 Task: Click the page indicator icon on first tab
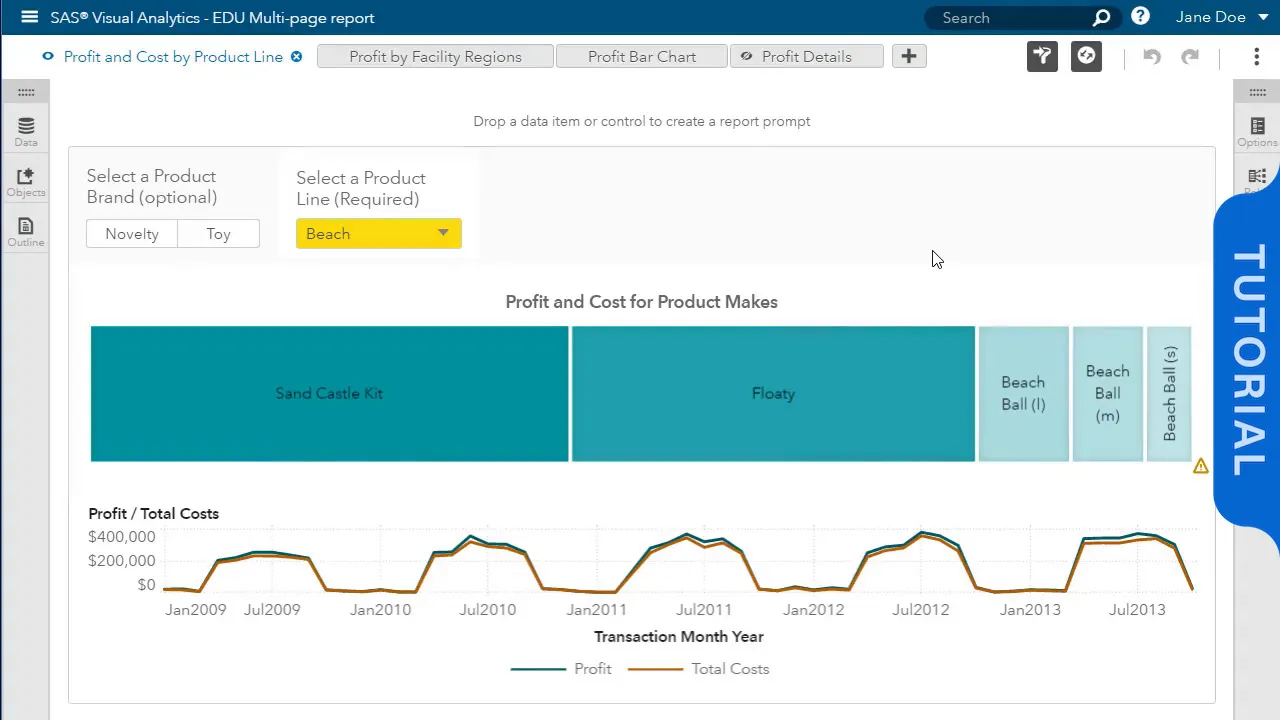(47, 57)
